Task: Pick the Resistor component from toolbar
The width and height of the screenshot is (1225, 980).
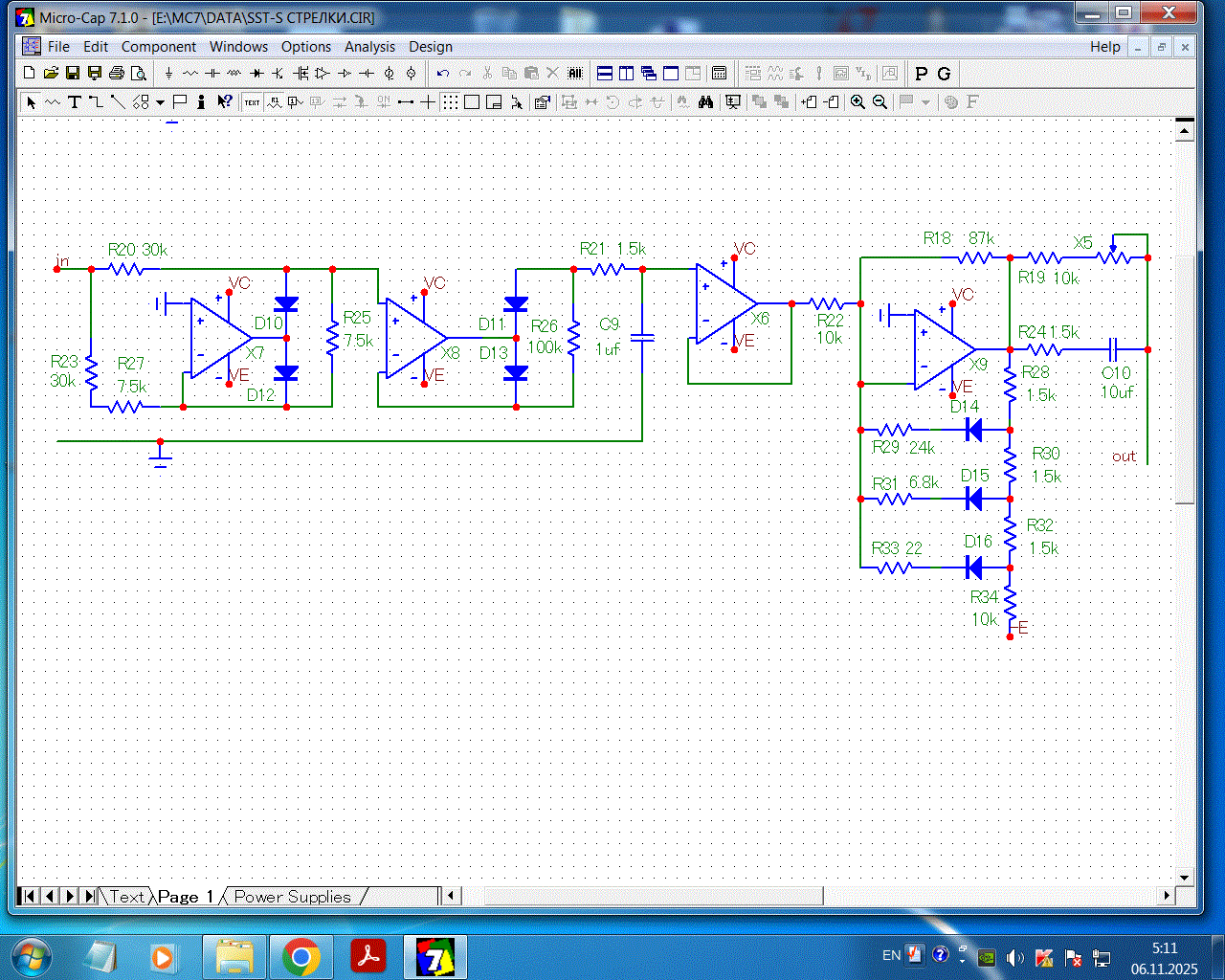Action: pyautogui.click(x=190, y=74)
